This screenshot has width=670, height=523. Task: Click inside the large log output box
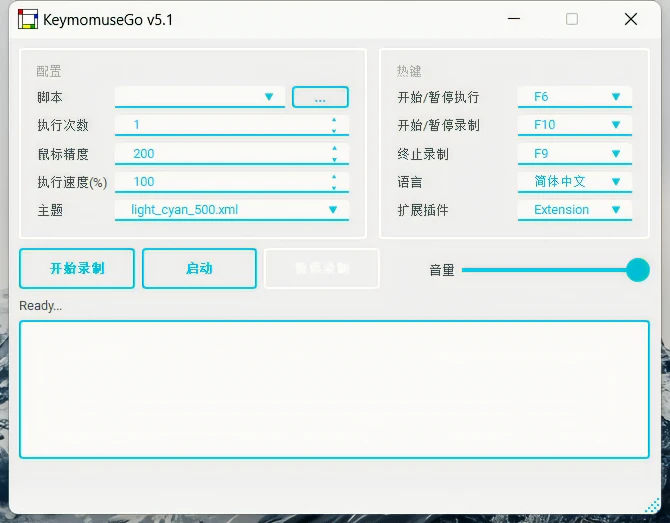tap(335, 389)
